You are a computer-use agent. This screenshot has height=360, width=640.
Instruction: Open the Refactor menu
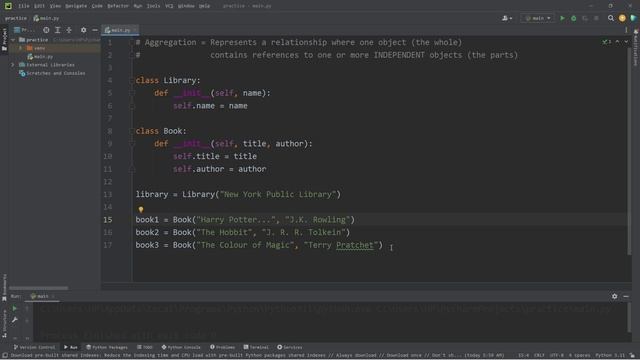tap(118, 6)
